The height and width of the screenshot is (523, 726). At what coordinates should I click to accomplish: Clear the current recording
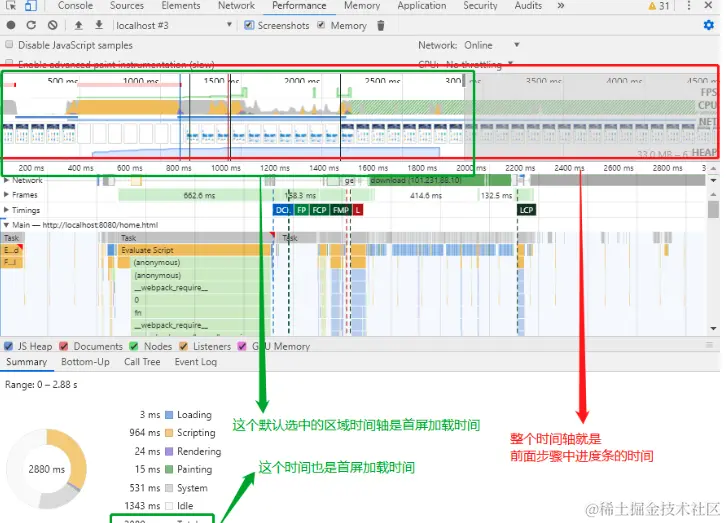pyautogui.click(x=53, y=25)
